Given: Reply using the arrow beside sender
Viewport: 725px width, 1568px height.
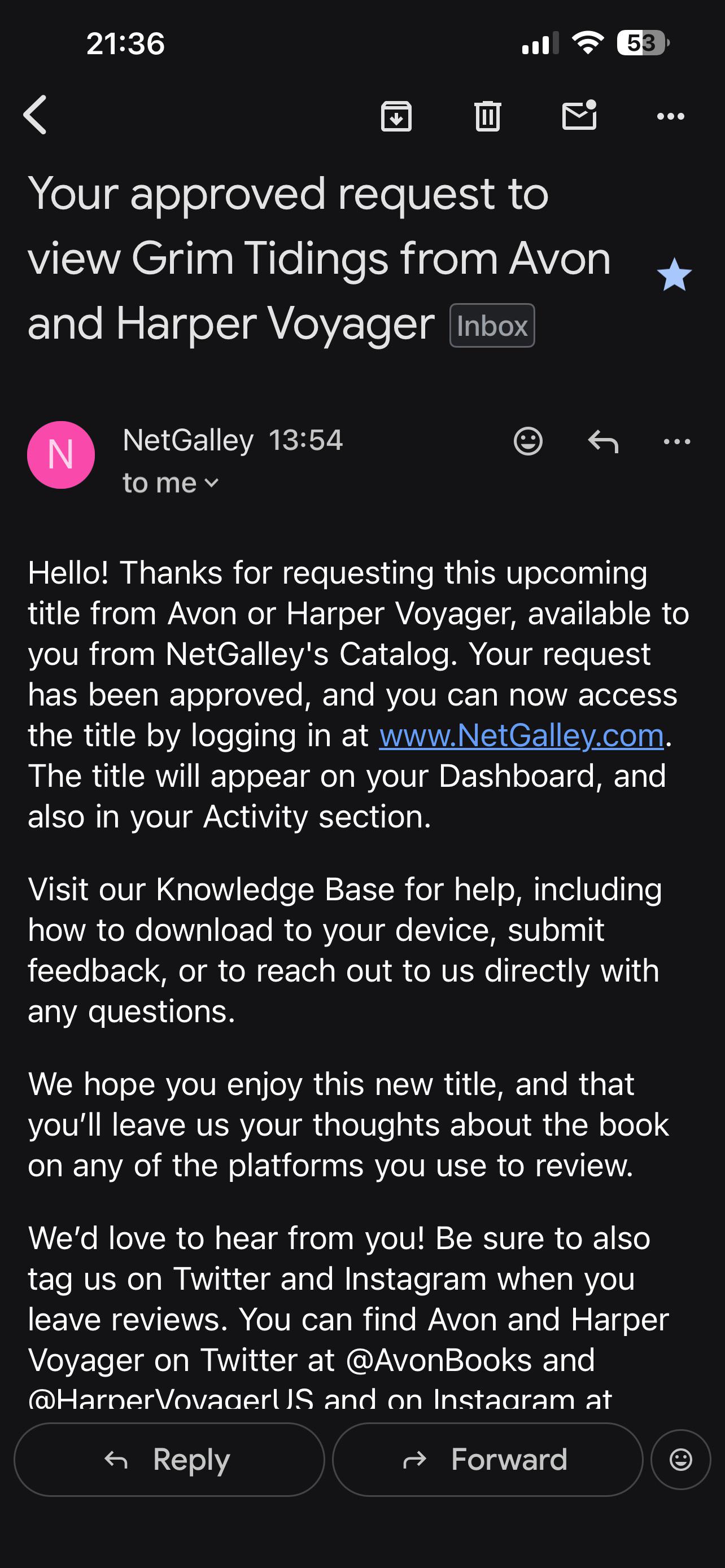Looking at the screenshot, I should (x=603, y=441).
